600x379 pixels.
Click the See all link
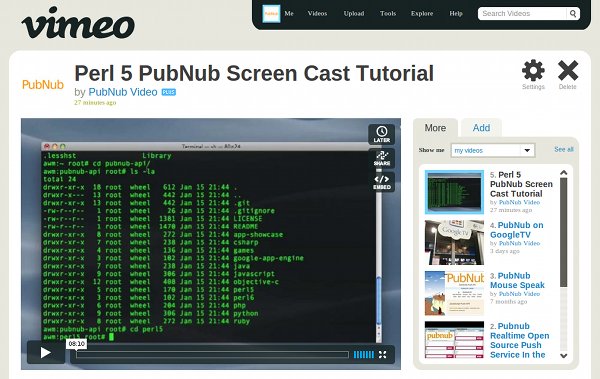564,149
